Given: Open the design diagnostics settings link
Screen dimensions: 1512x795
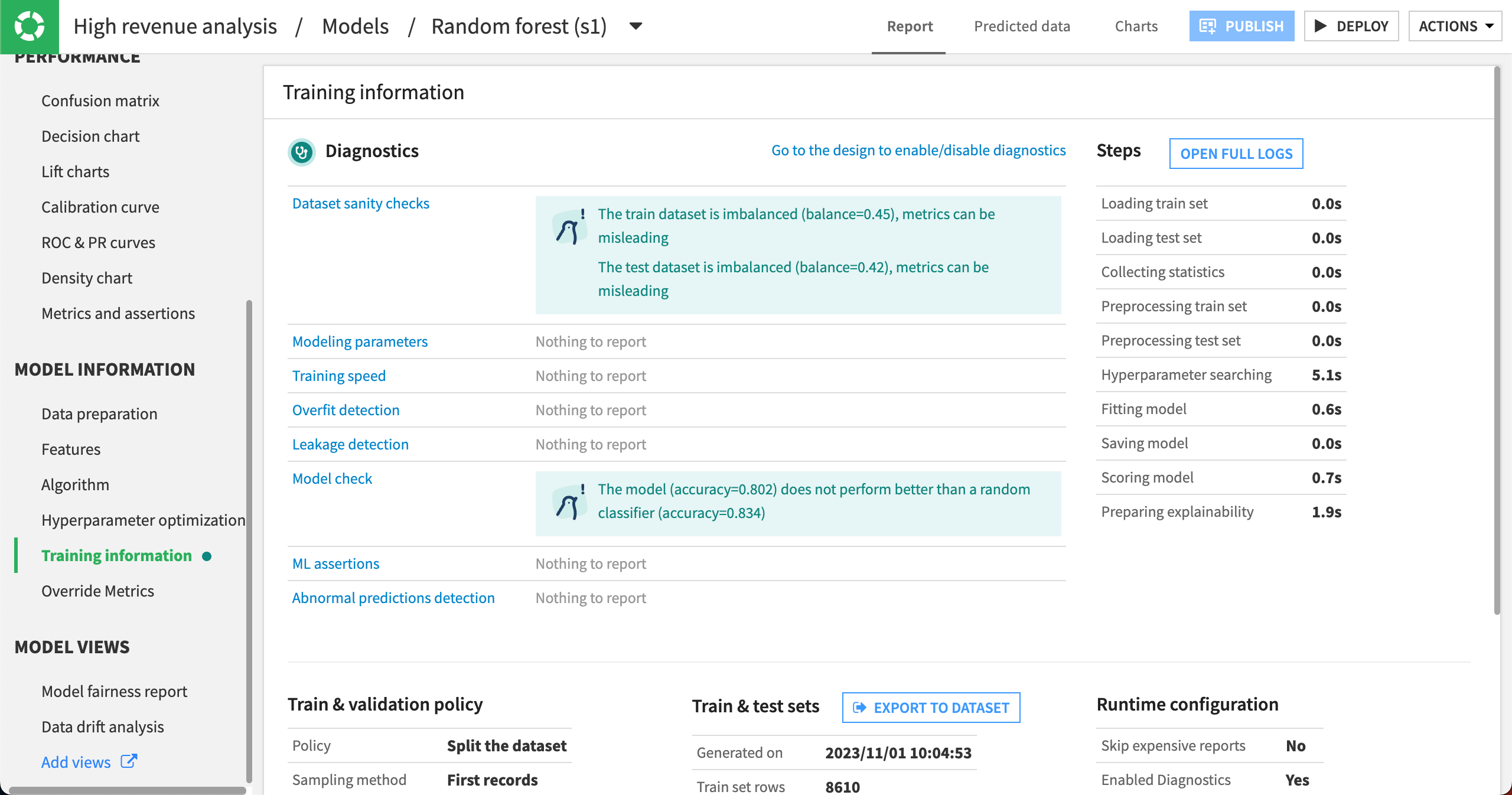Looking at the screenshot, I should 918,151.
